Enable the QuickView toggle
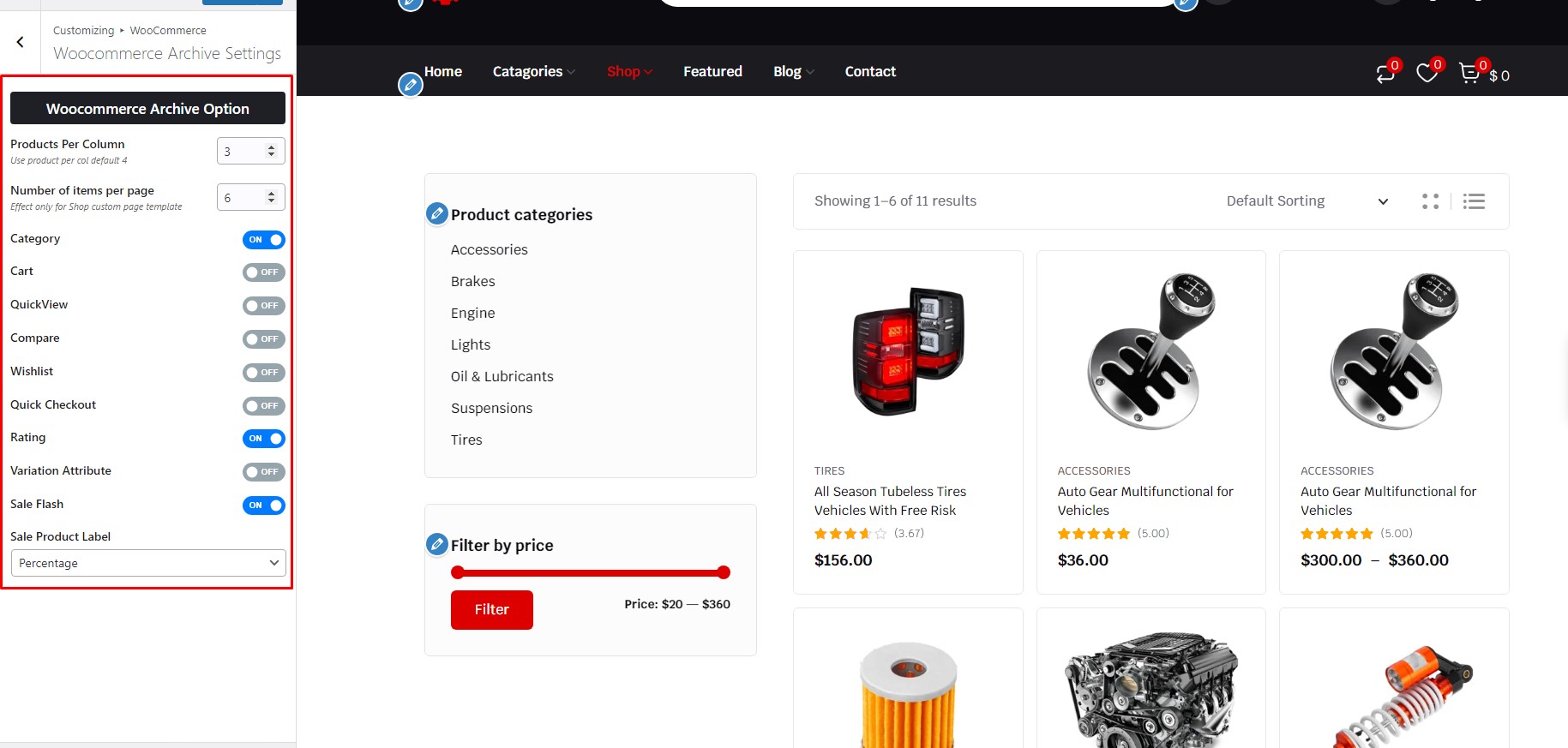The width and height of the screenshot is (1568, 748). click(x=263, y=306)
